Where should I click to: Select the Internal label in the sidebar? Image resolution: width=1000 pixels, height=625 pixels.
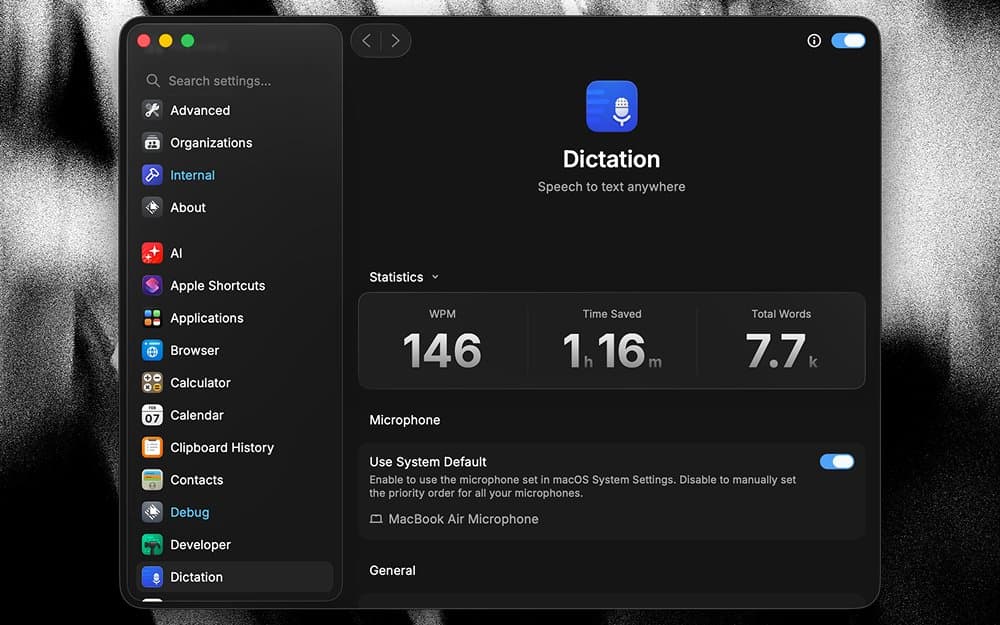192,175
